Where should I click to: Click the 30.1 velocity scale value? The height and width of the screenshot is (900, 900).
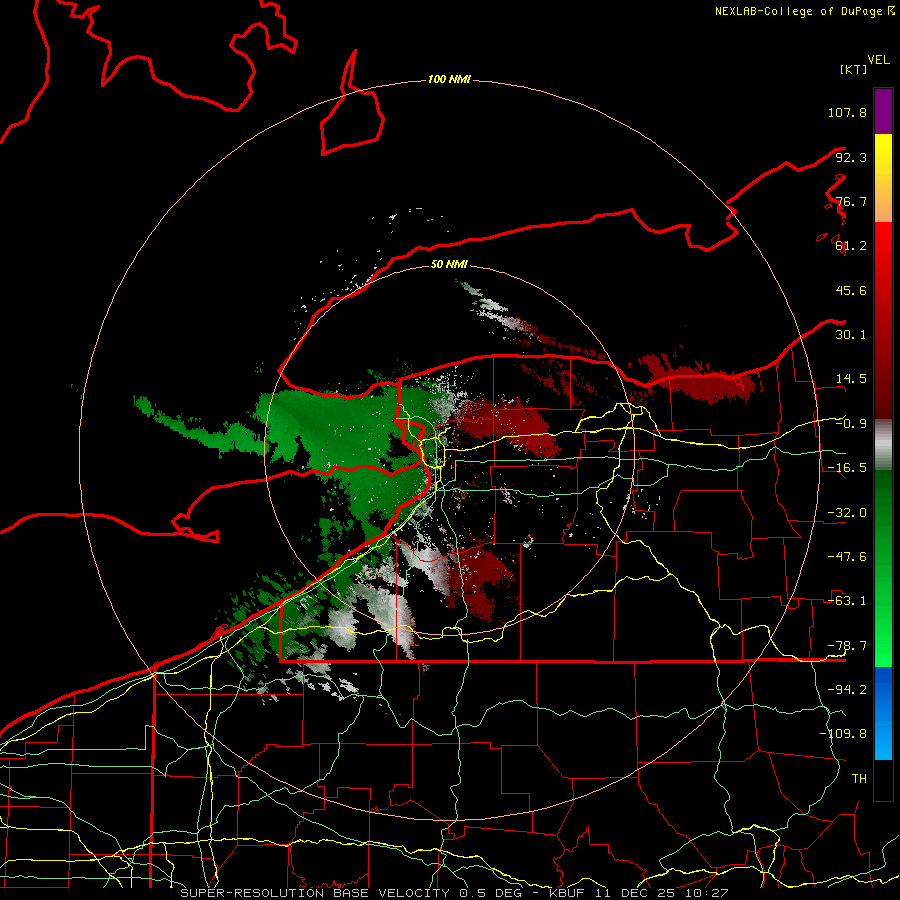coord(851,335)
